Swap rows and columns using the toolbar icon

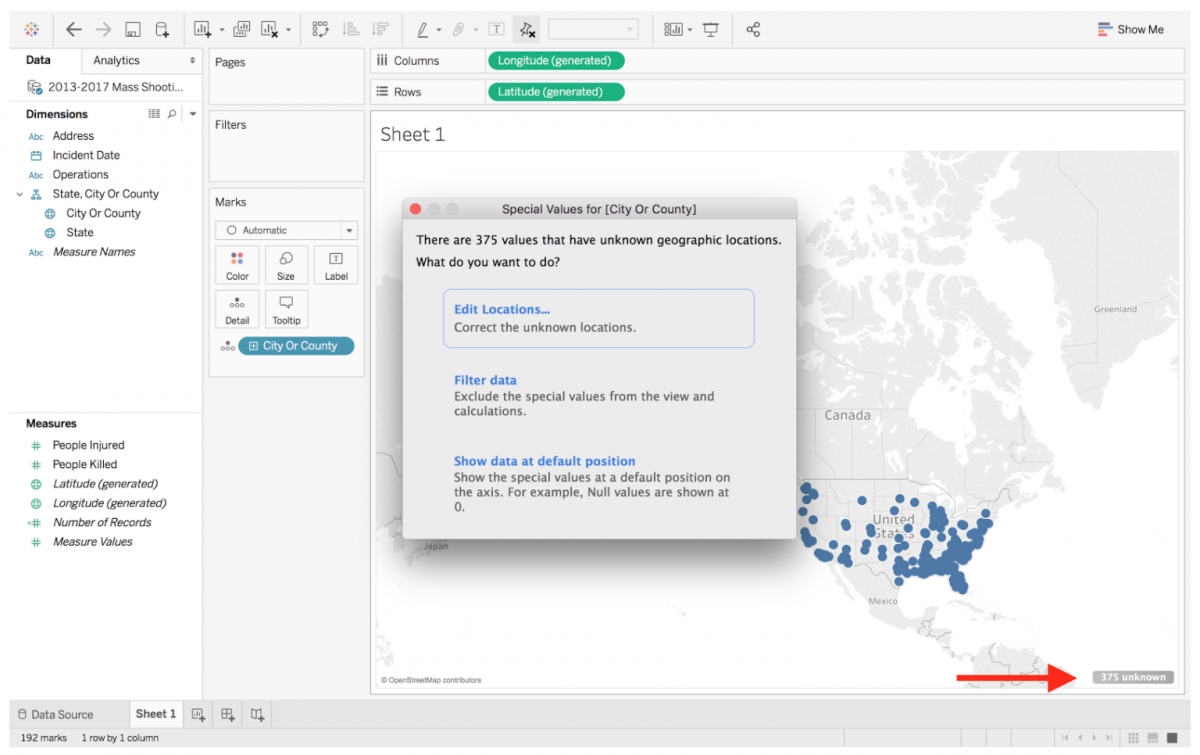pos(320,28)
